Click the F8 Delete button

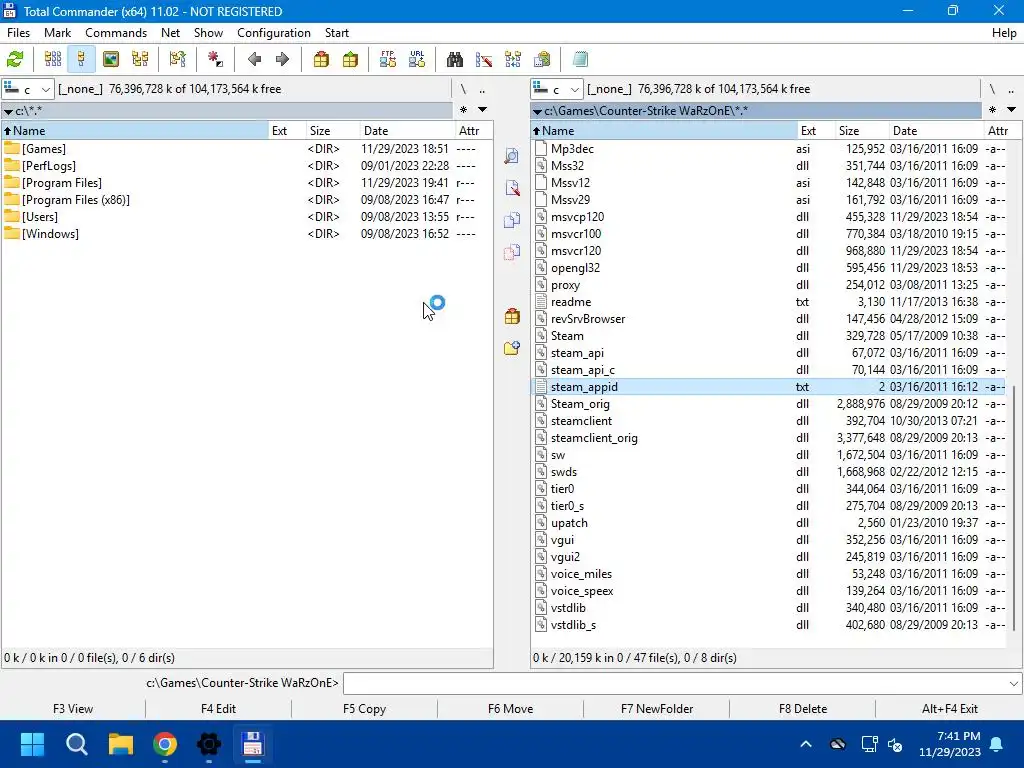[803, 709]
